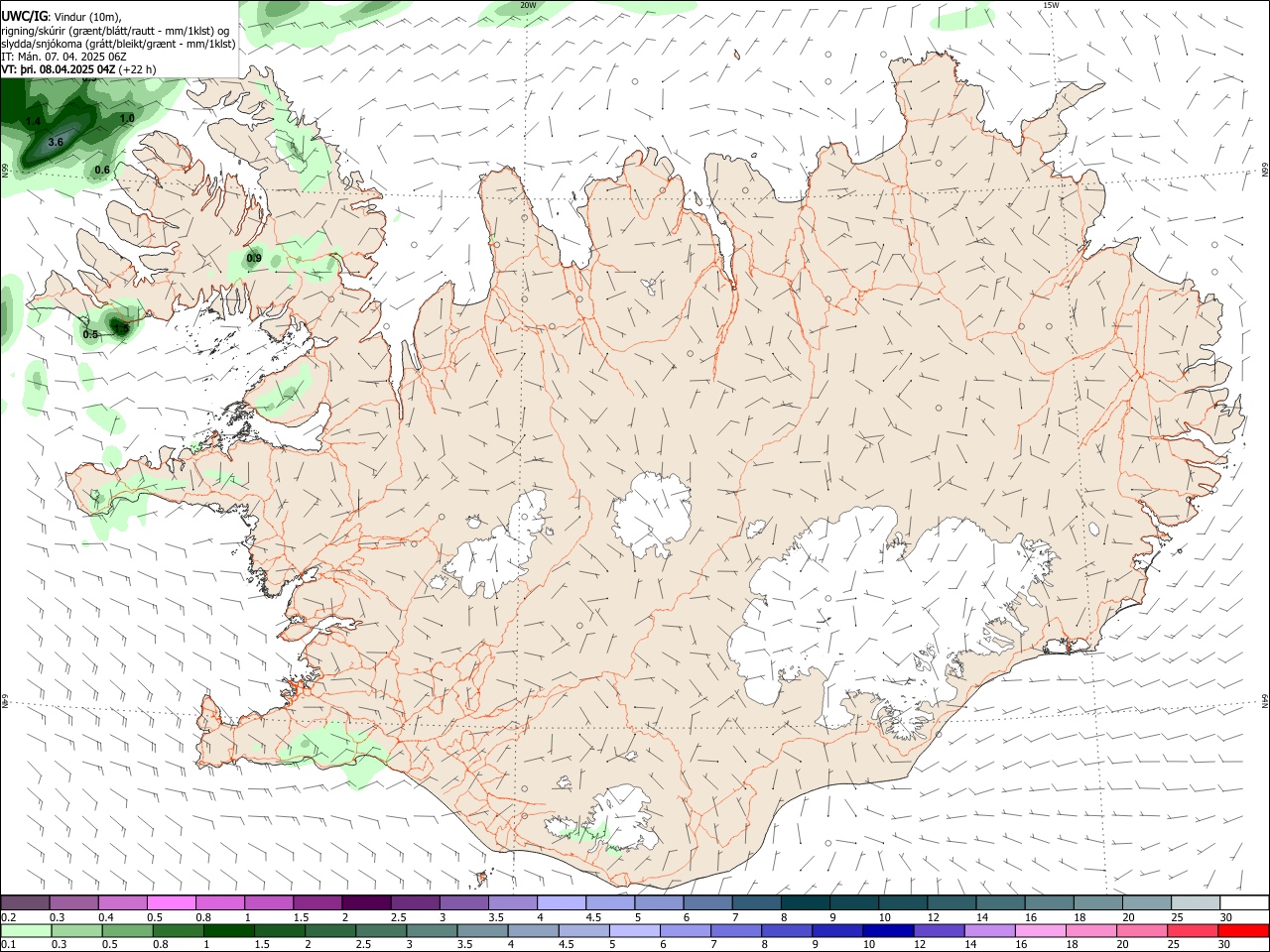Select the red-pink 25 swatch in the lower legend row

pos(1193,931)
